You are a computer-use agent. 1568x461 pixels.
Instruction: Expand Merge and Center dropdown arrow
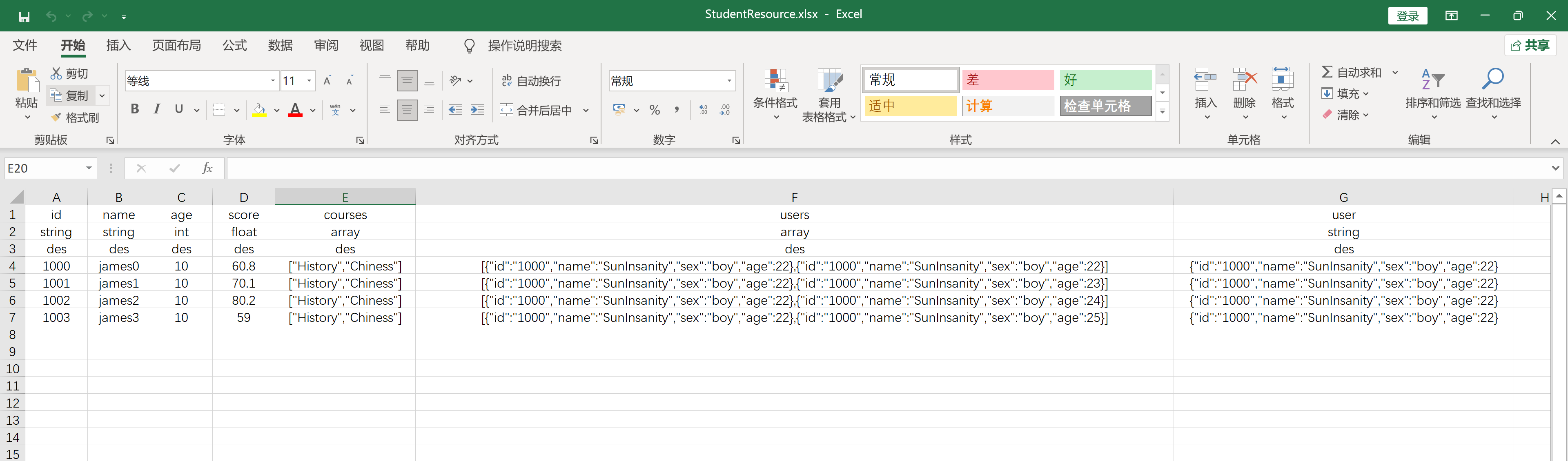[x=586, y=111]
